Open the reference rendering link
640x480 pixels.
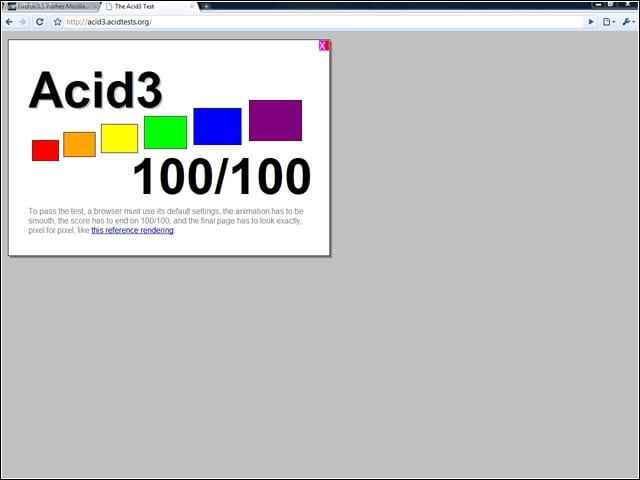(x=132, y=230)
